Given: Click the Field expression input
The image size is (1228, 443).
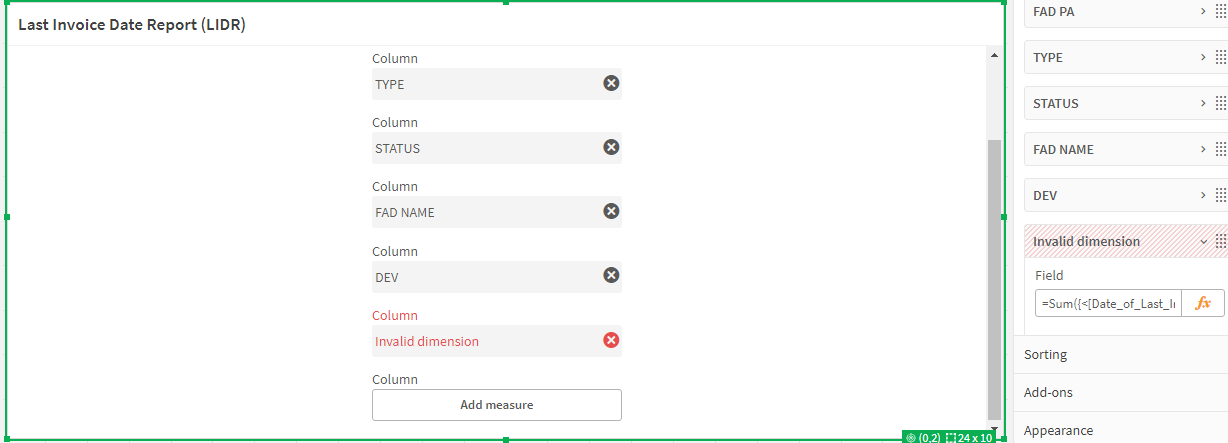Looking at the screenshot, I should [x=1108, y=303].
